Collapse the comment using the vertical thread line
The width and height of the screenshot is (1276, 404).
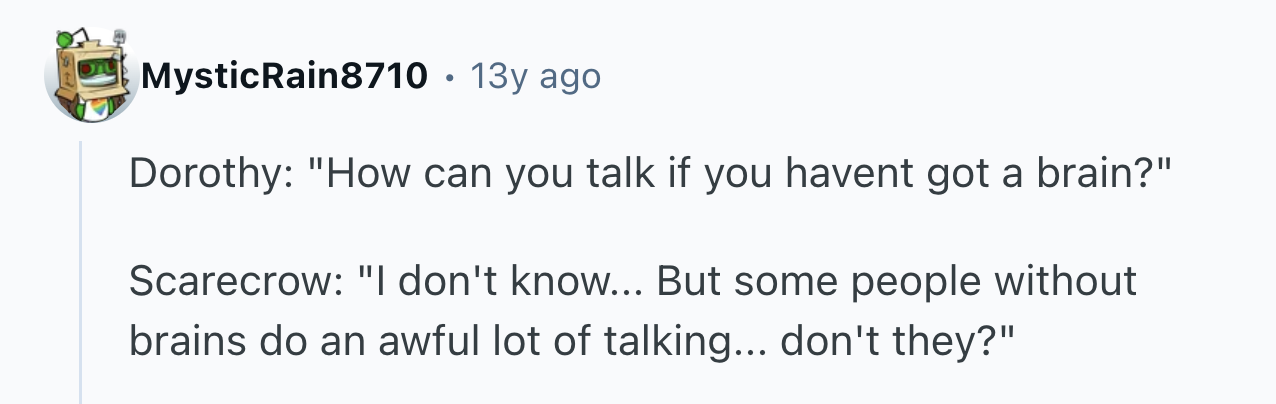tap(82, 272)
